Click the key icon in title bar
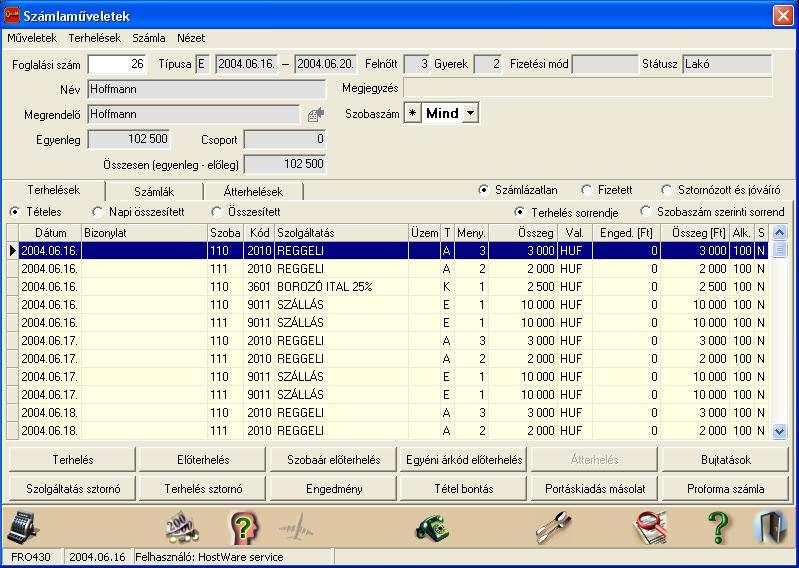This screenshot has width=799, height=568. (11, 15)
